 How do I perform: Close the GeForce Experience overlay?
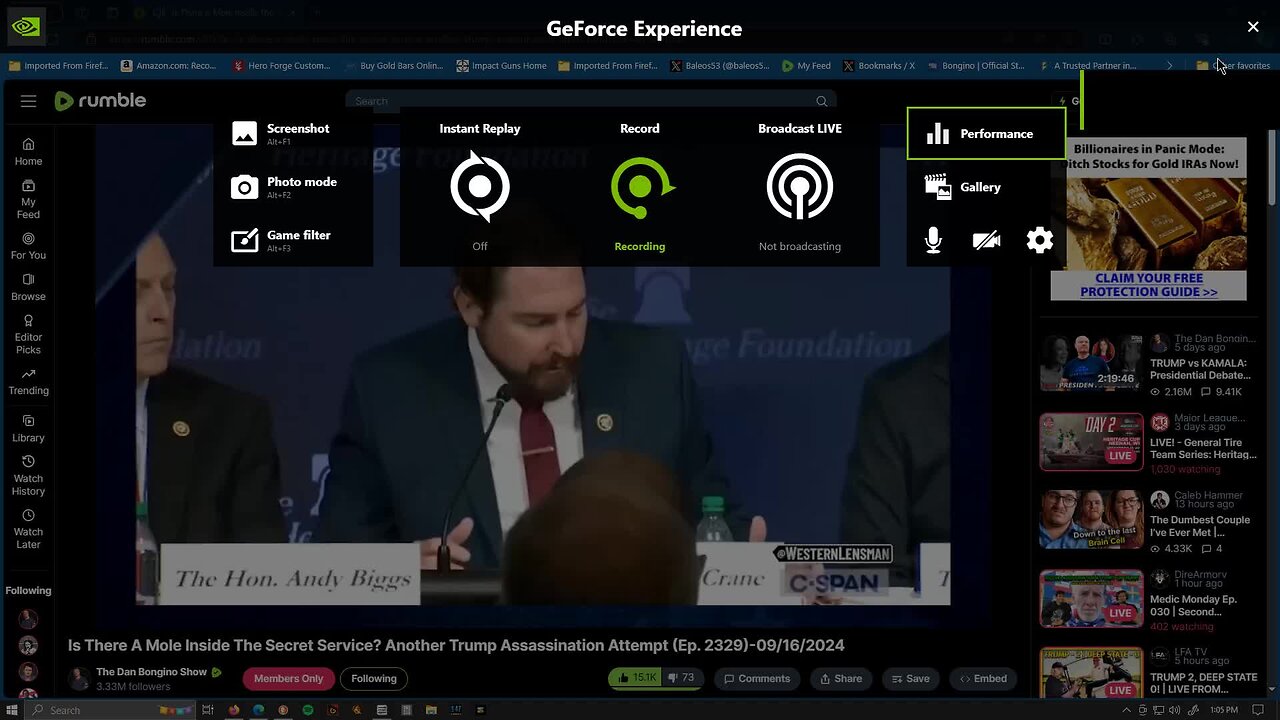coord(1253,27)
